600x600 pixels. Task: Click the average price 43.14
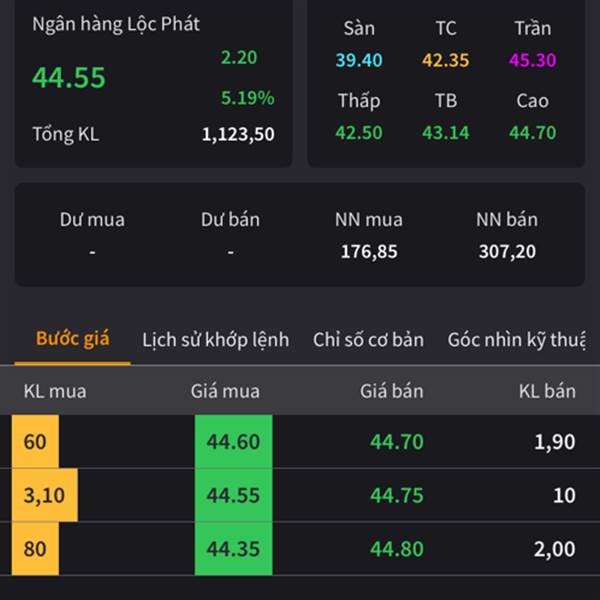click(x=446, y=133)
